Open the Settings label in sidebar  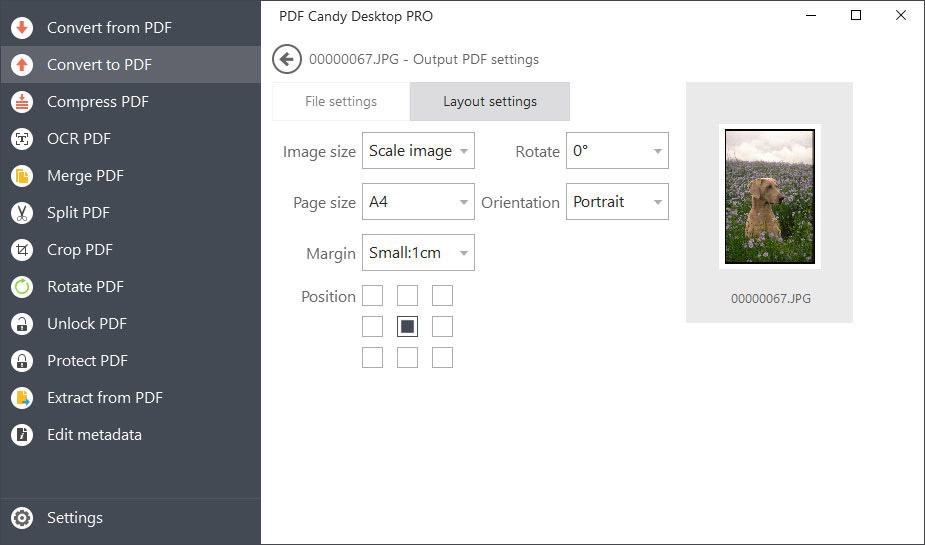tap(75, 518)
